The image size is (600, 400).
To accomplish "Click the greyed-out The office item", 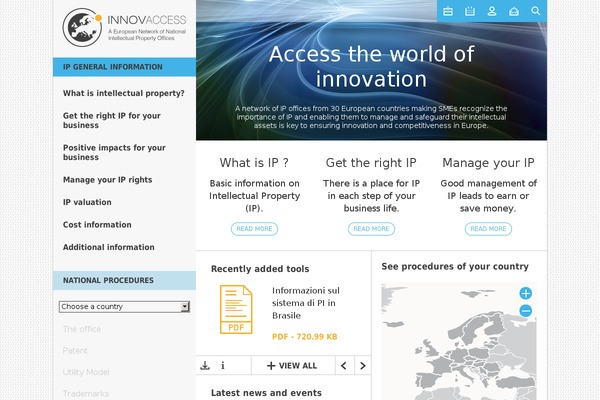I will pyautogui.click(x=82, y=329).
